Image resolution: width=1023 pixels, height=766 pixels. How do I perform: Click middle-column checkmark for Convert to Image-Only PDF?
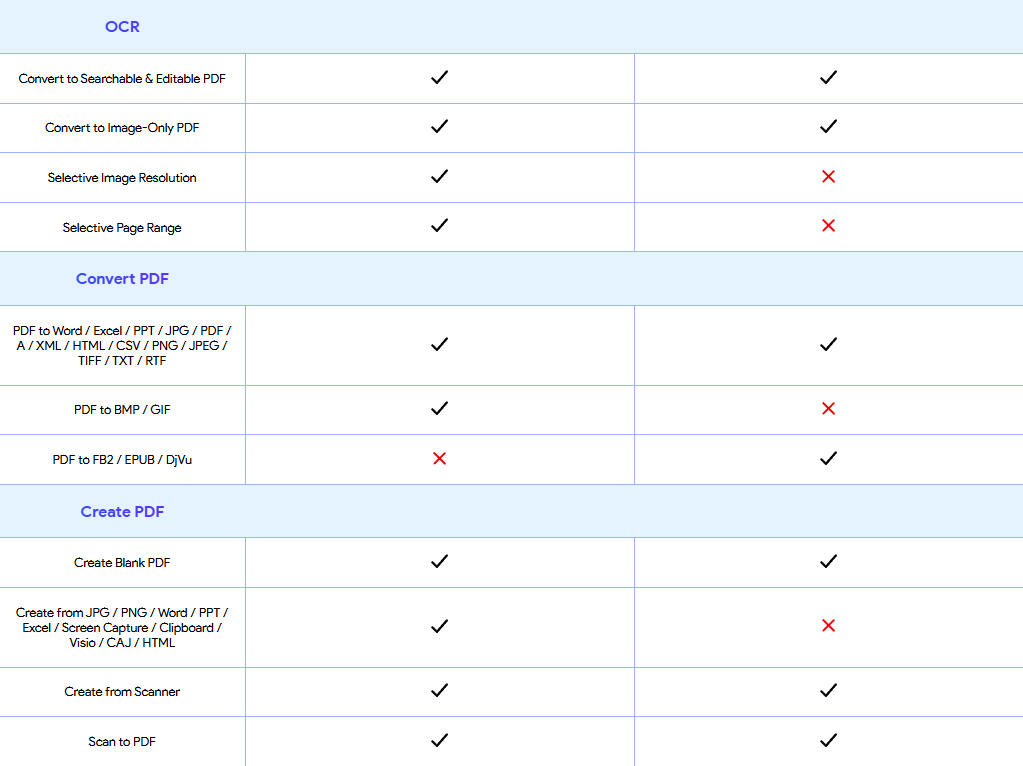[440, 127]
